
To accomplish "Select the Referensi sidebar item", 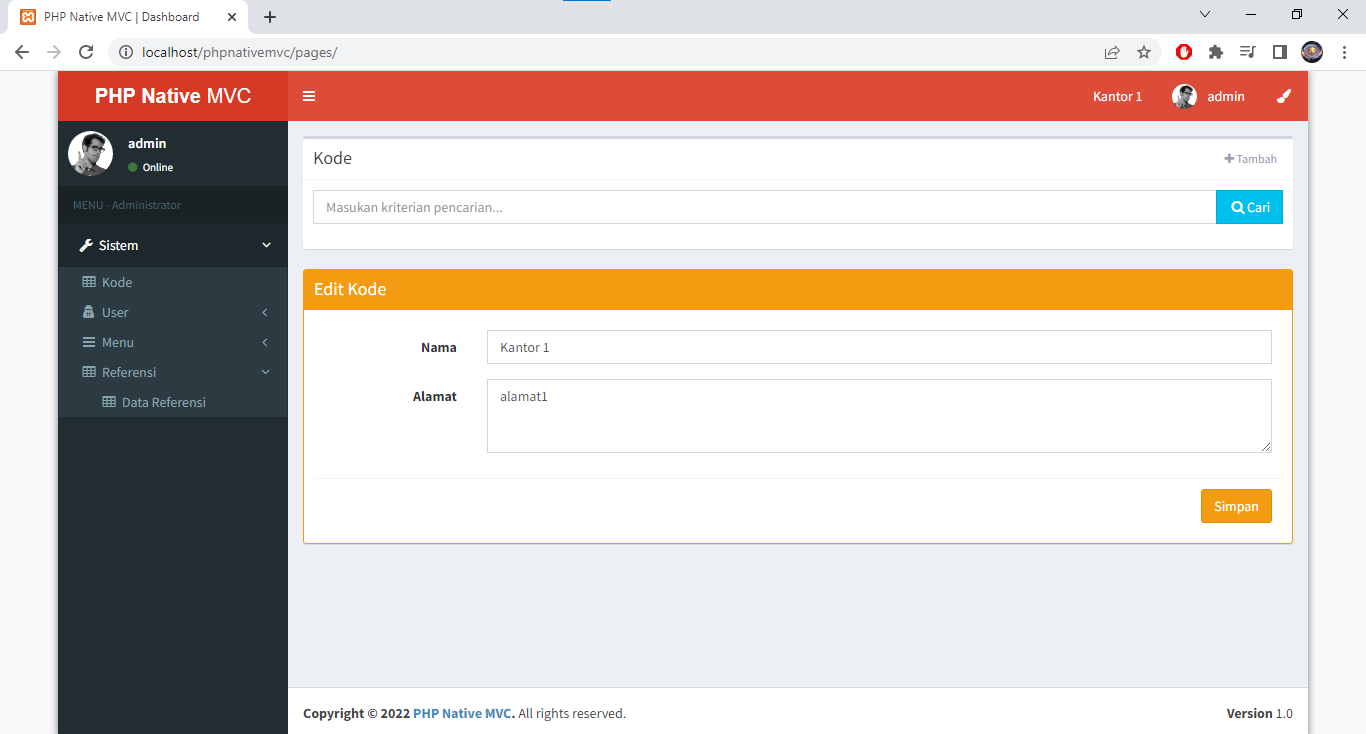I will pyautogui.click(x=173, y=372).
